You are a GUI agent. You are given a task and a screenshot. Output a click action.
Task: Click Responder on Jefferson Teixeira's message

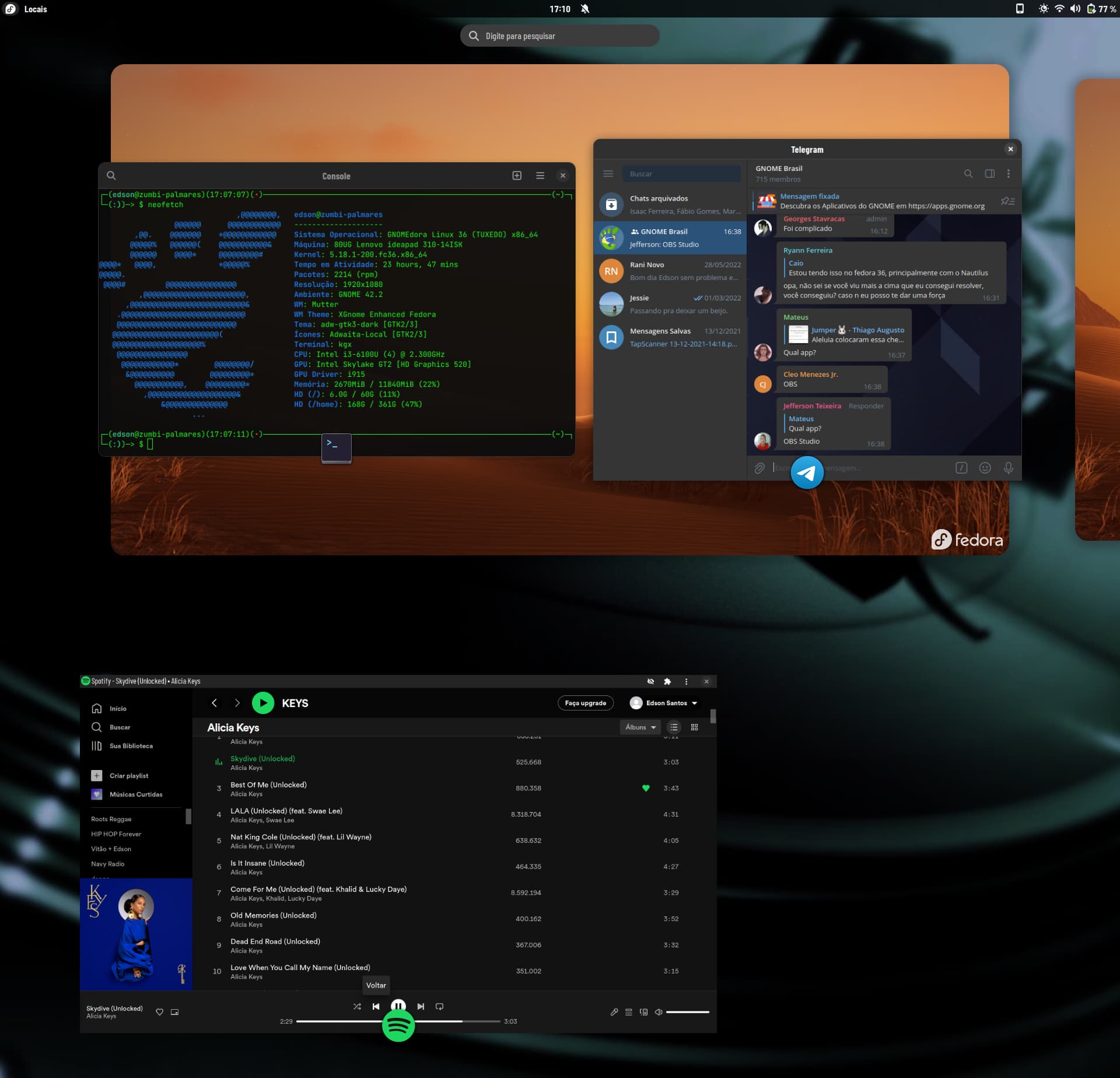pos(866,406)
